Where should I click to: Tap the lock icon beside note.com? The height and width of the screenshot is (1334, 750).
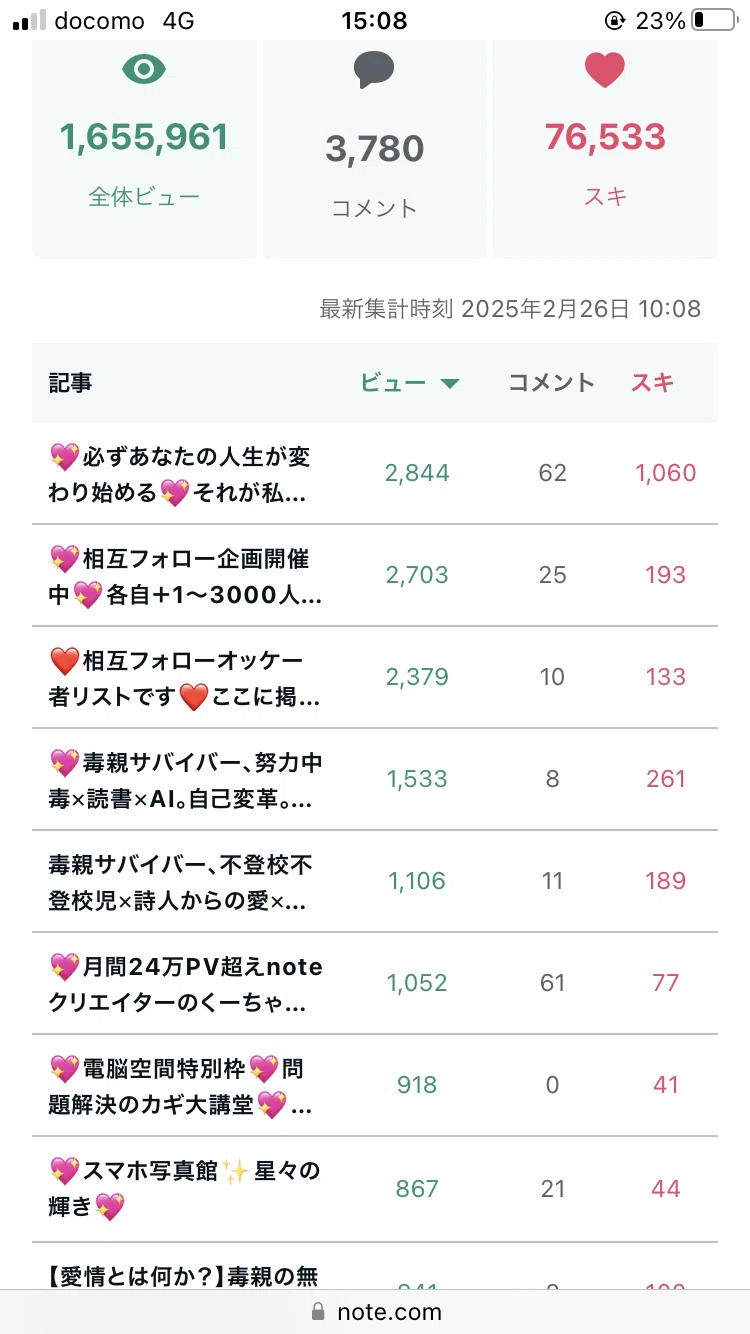coord(319,1311)
